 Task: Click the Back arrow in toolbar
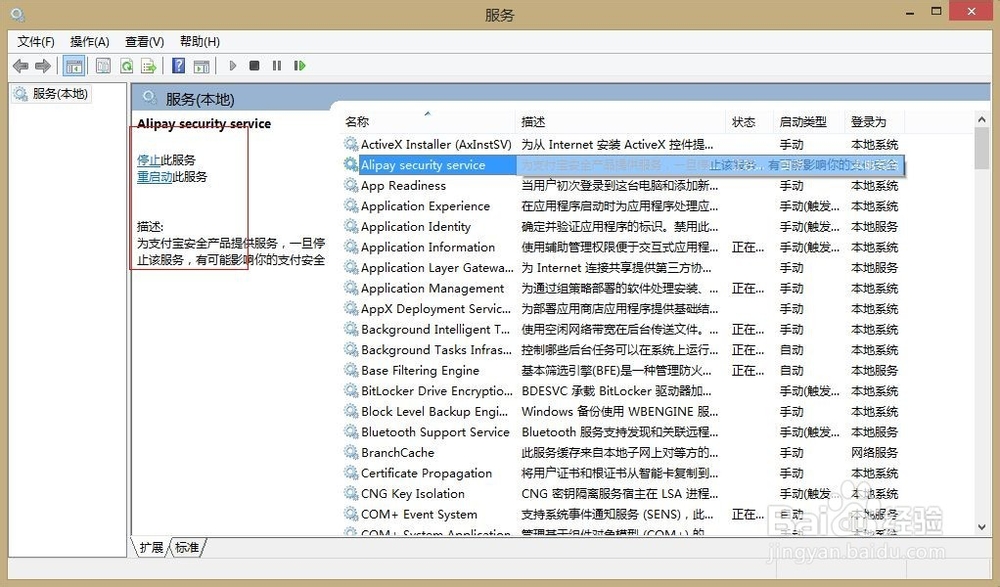pyautogui.click(x=20, y=66)
